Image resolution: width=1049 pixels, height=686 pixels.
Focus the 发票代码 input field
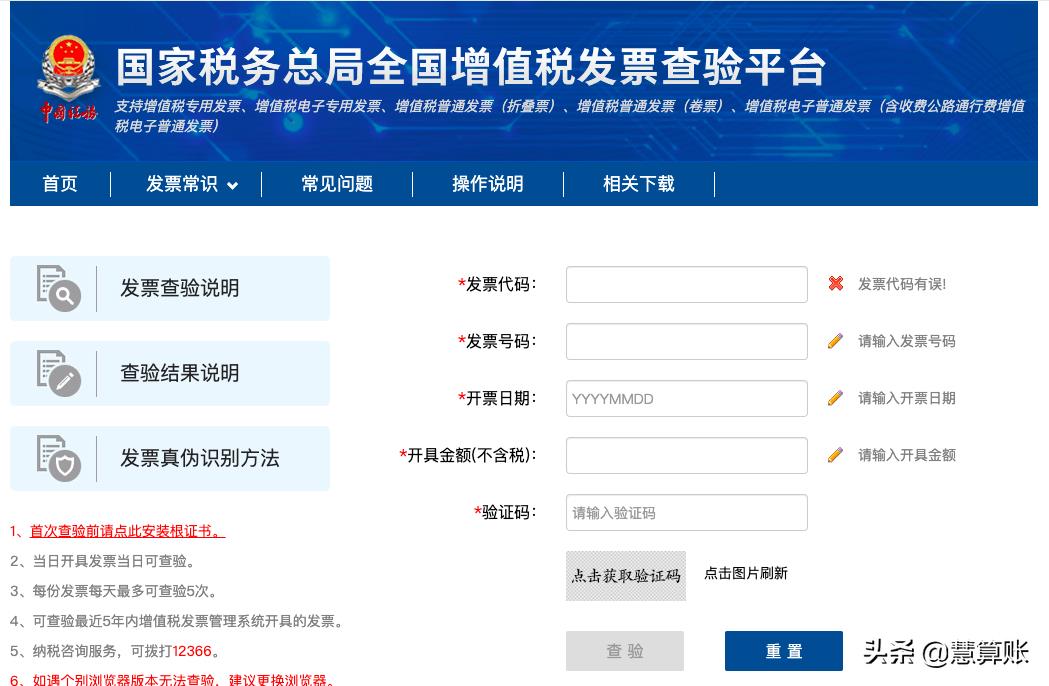[686, 284]
